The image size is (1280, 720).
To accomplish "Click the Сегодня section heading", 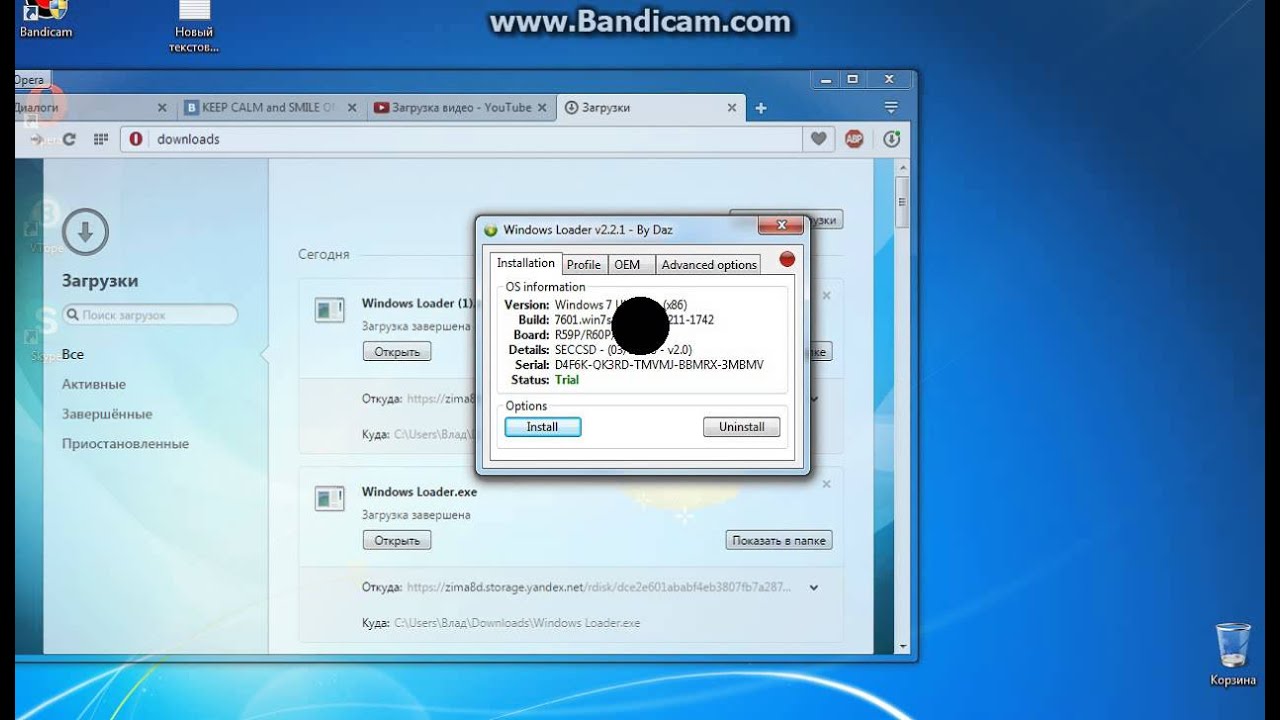I will pos(324,254).
